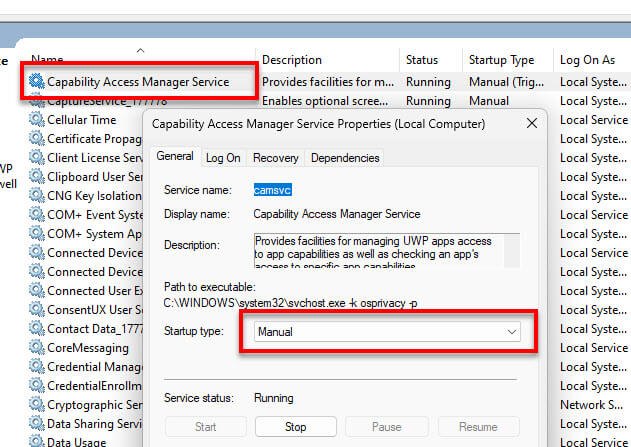The width and height of the screenshot is (631, 447).
Task: Click the svchost.exe executable path text
Action: point(291,303)
